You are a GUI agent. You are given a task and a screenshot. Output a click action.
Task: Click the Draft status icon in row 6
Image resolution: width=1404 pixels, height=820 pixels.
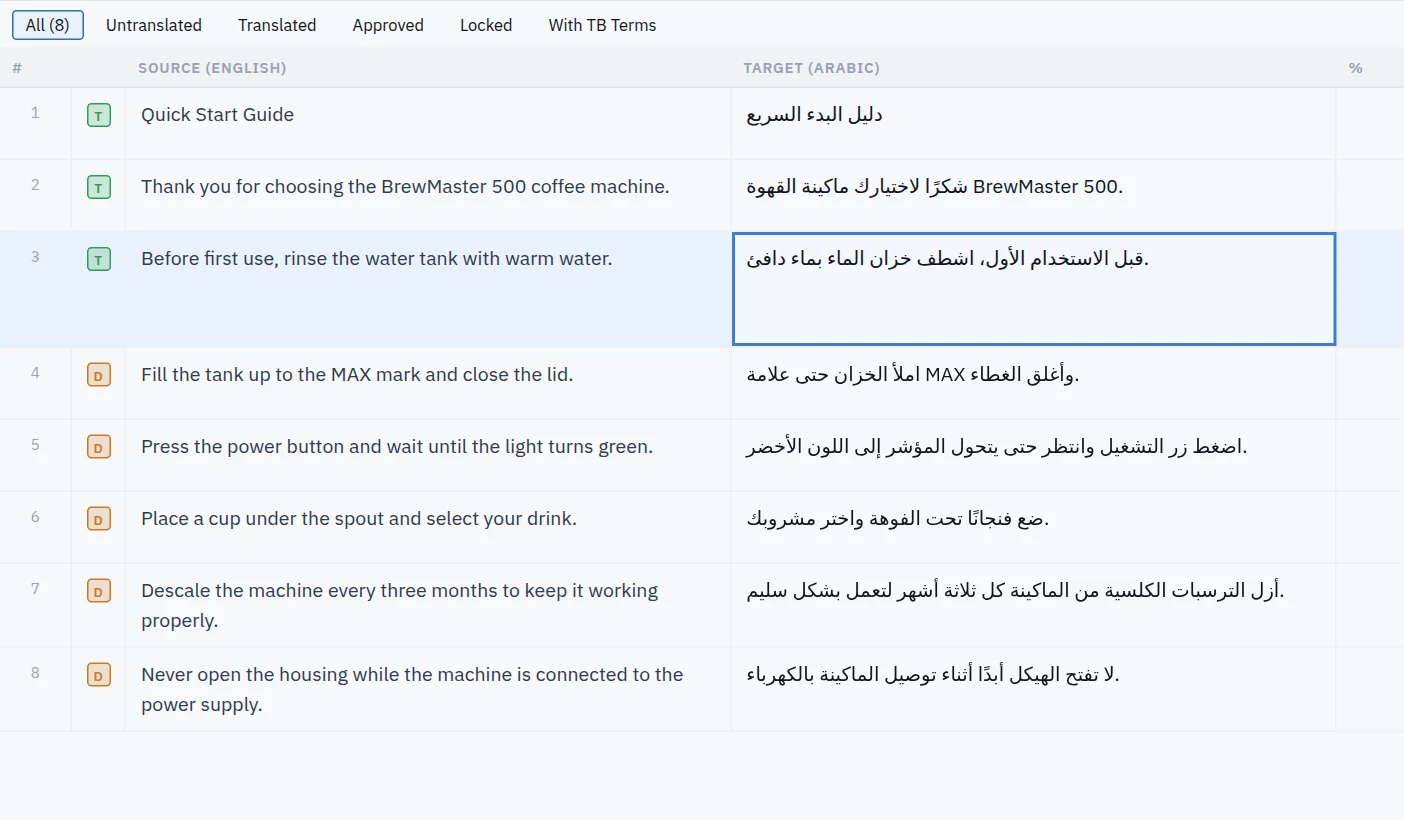point(98,519)
